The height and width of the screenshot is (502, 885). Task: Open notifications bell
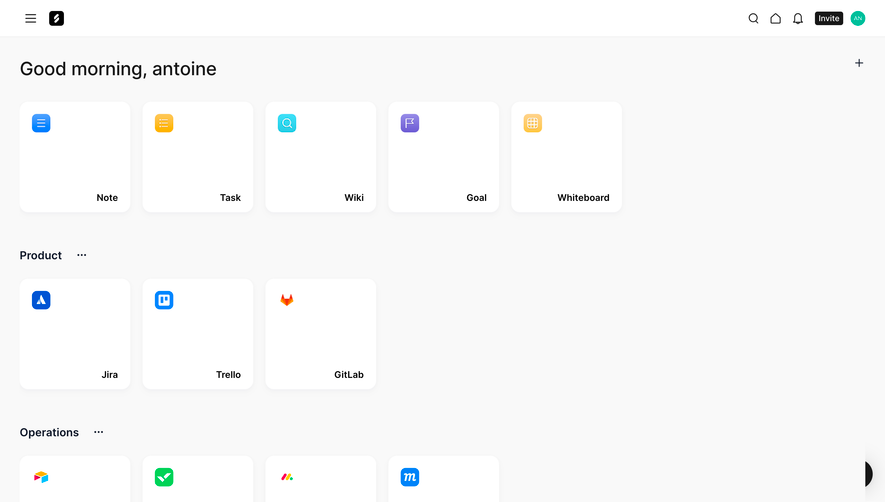point(798,19)
